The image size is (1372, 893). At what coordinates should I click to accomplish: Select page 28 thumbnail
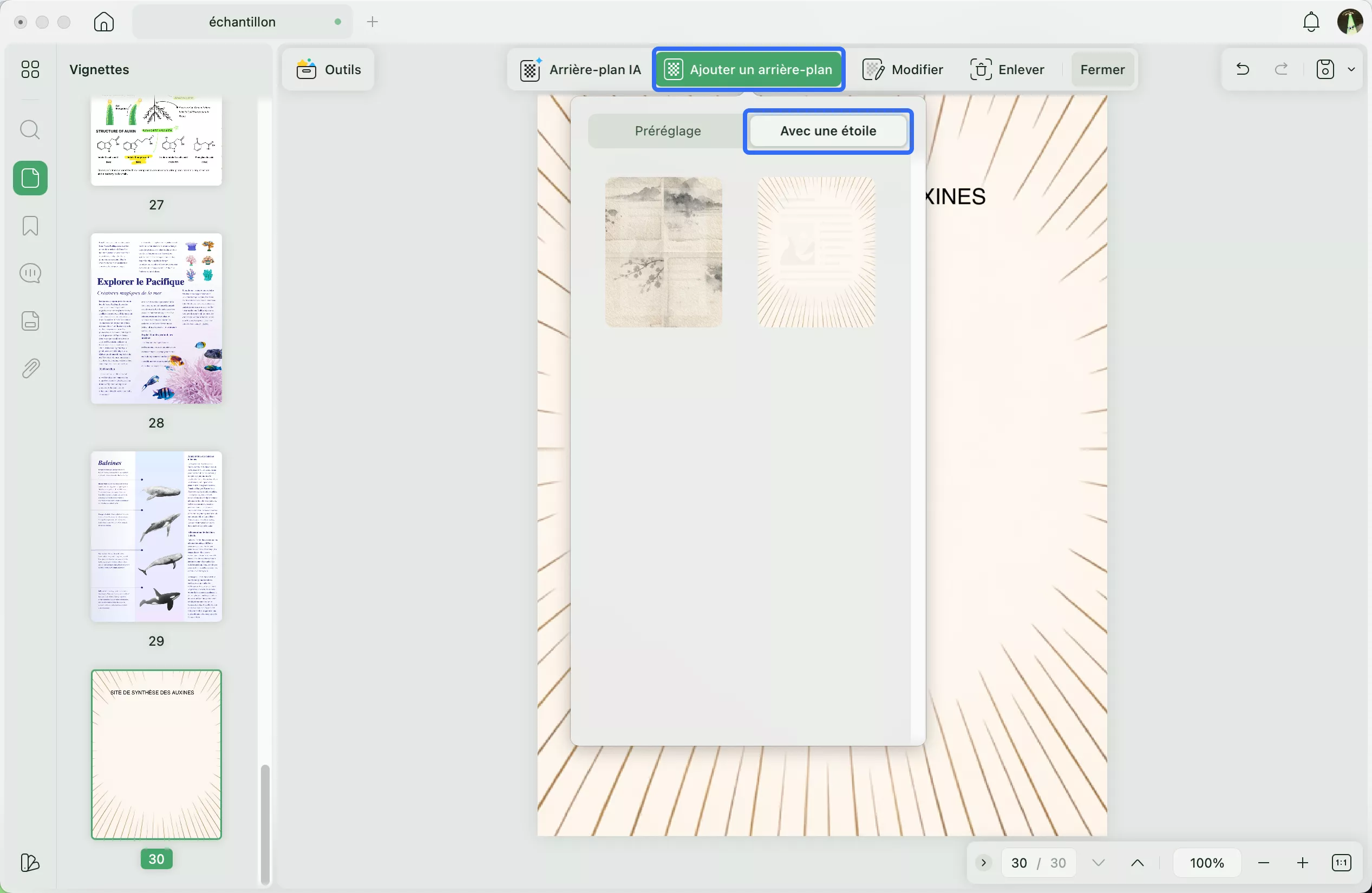tap(156, 318)
